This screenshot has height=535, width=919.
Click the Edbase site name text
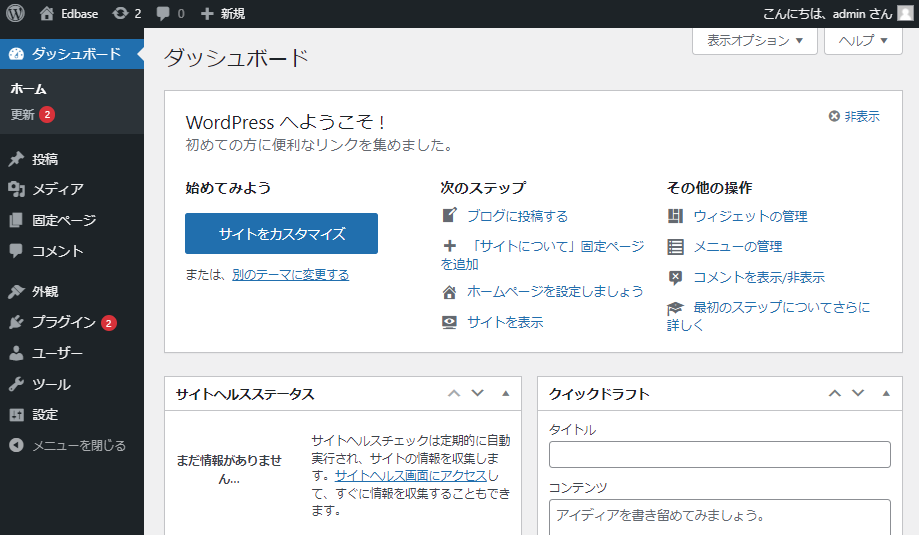coord(80,13)
